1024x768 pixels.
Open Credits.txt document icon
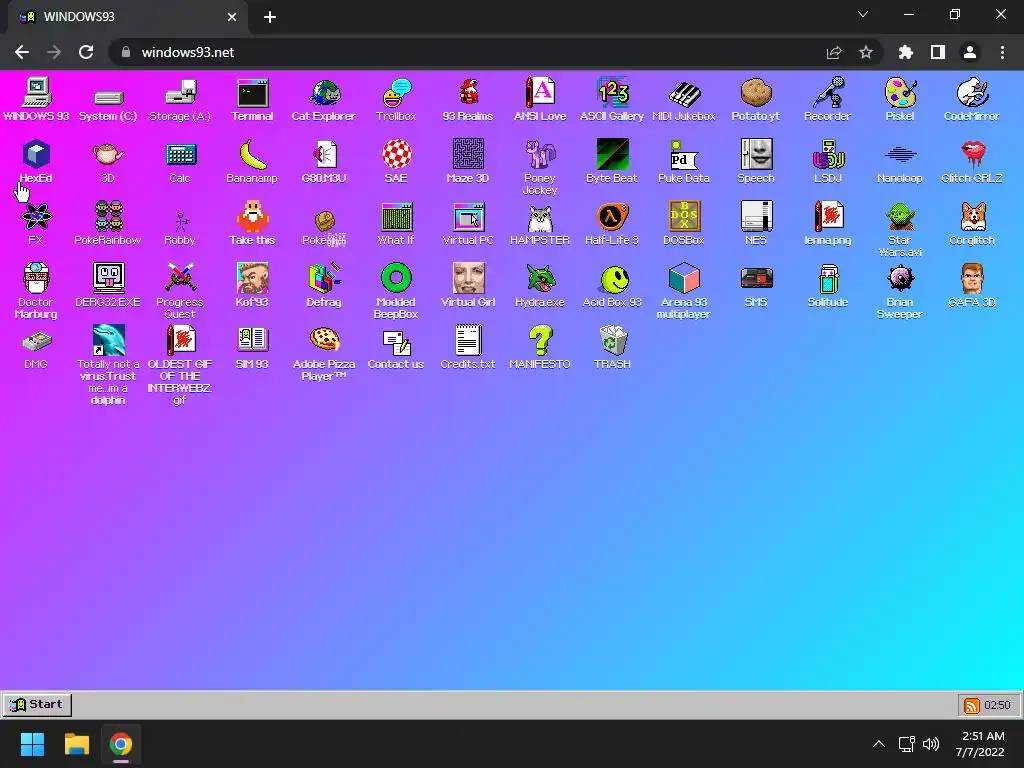click(x=468, y=347)
